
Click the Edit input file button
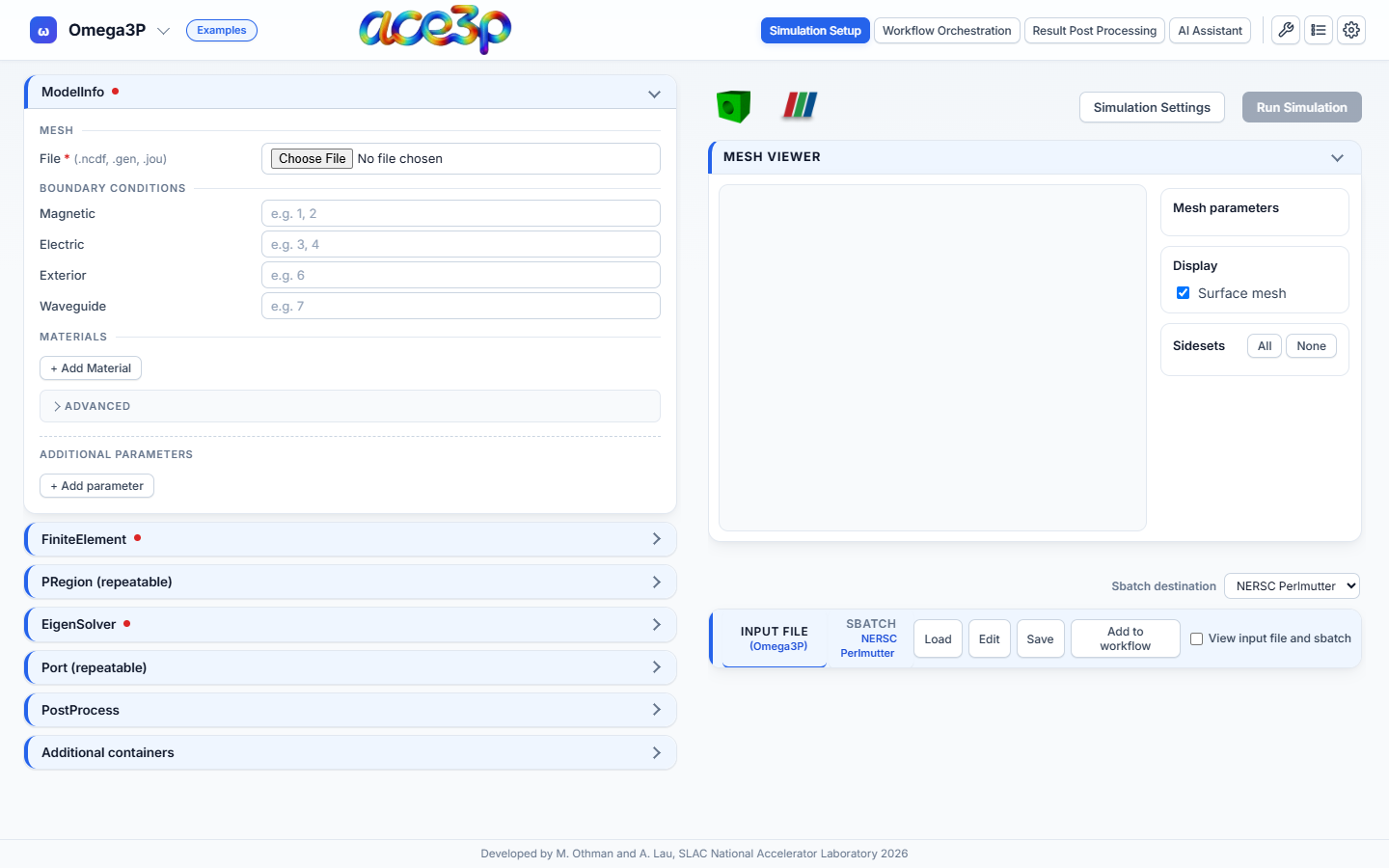pyautogui.click(x=990, y=638)
